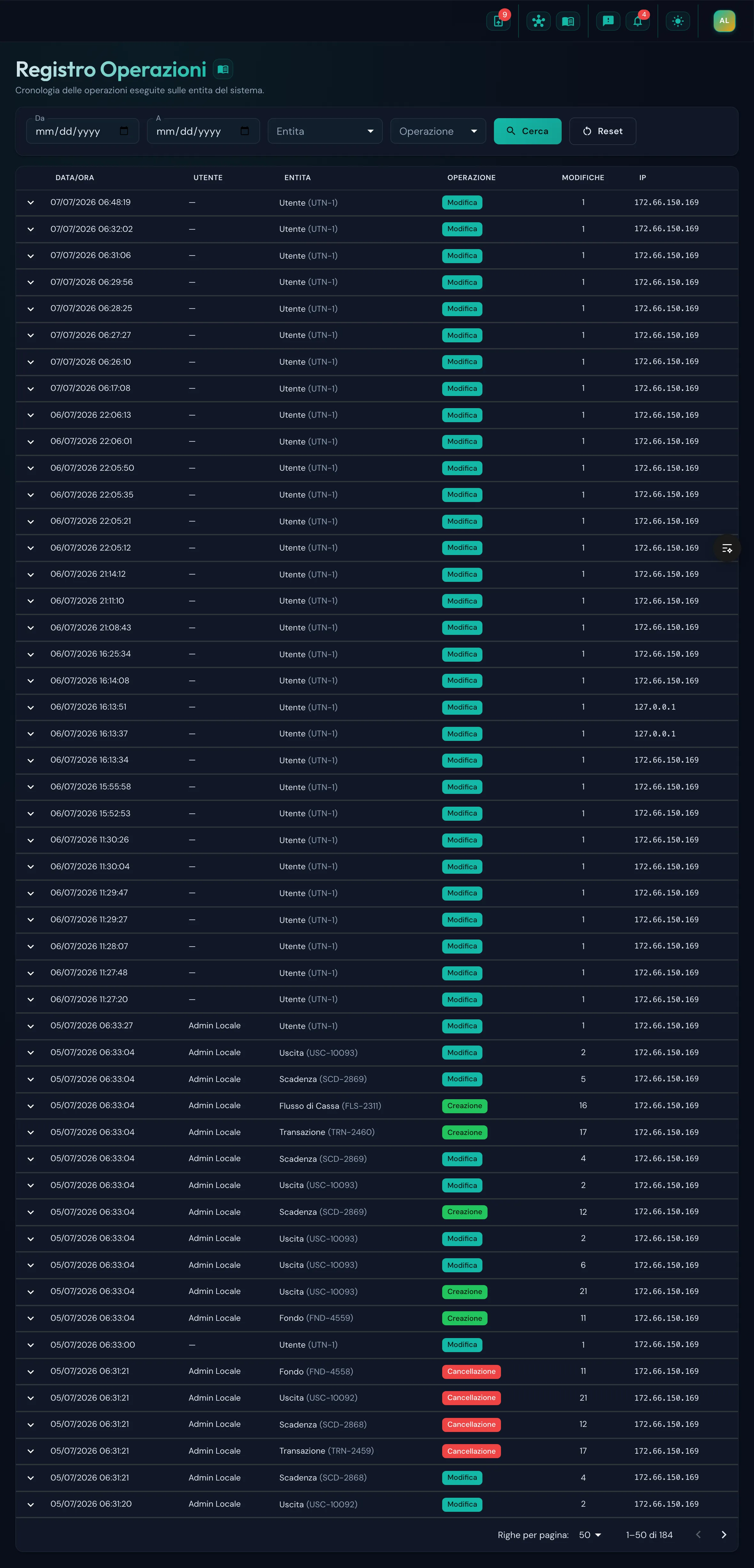Screen dimensions: 754x1568
Task: Click the DATA/ORA column header
Action: [74, 178]
